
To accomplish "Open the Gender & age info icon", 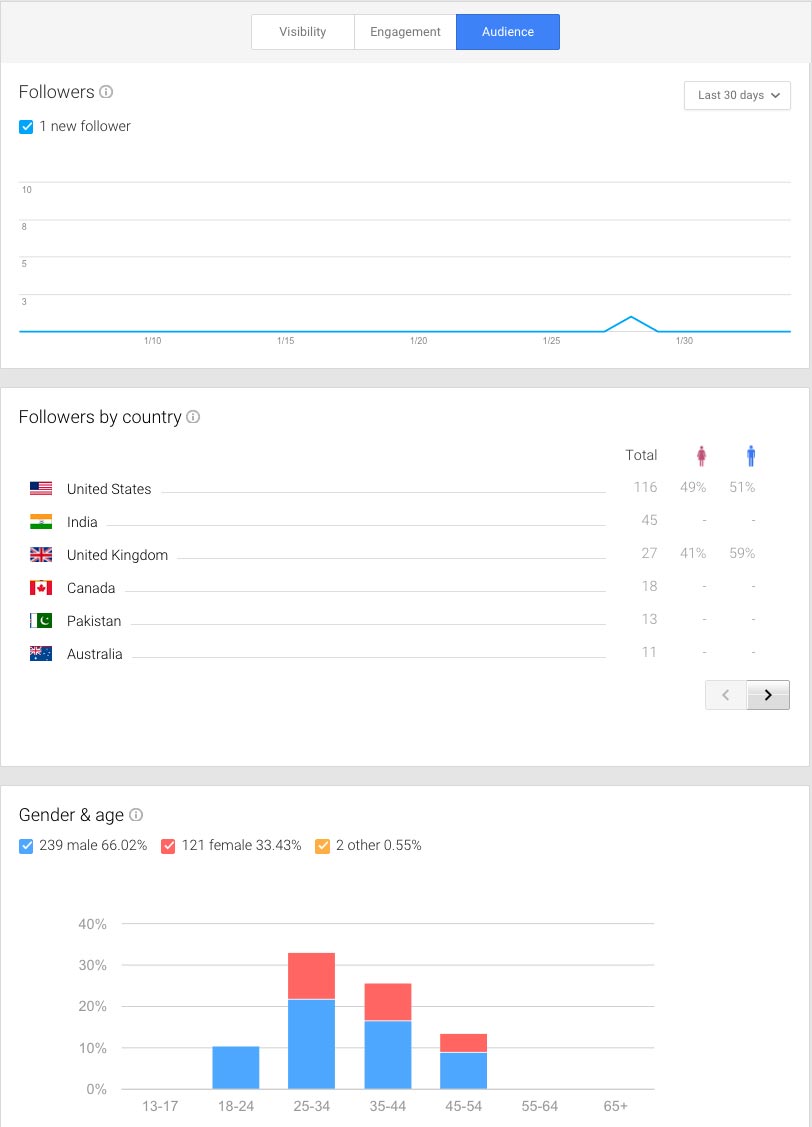I will point(133,815).
